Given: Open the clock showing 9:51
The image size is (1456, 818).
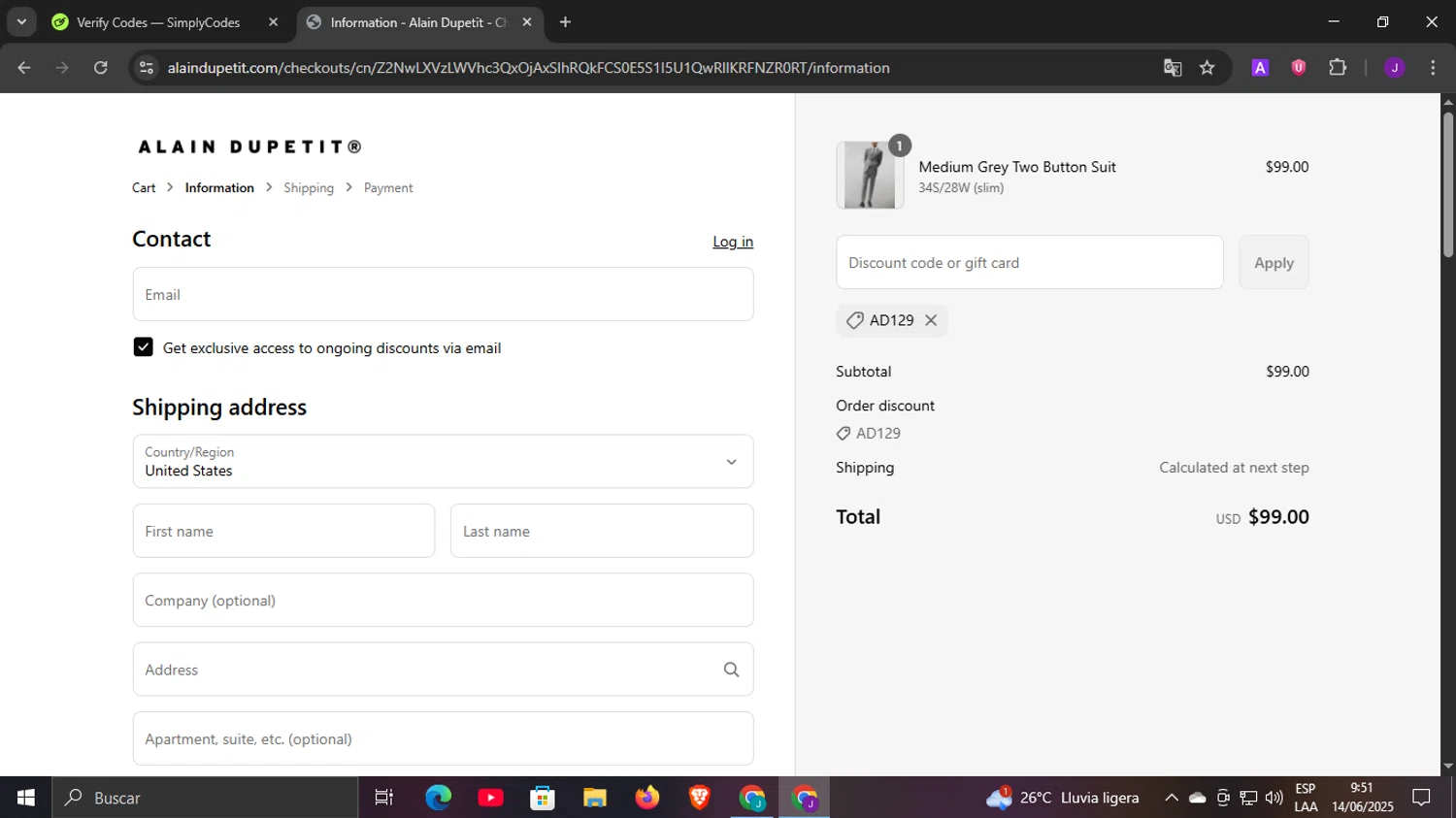Looking at the screenshot, I should (1363, 798).
